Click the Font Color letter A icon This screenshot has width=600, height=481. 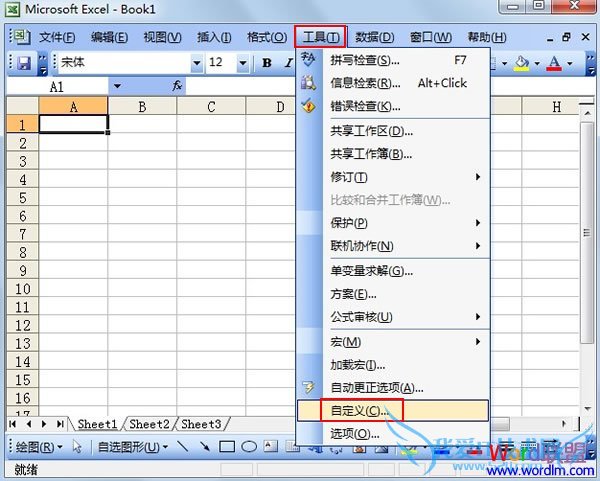tap(554, 63)
